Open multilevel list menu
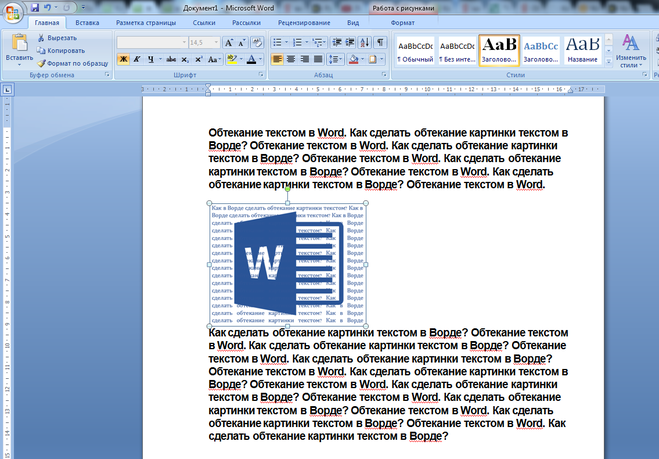 pyautogui.click(x=319, y=42)
